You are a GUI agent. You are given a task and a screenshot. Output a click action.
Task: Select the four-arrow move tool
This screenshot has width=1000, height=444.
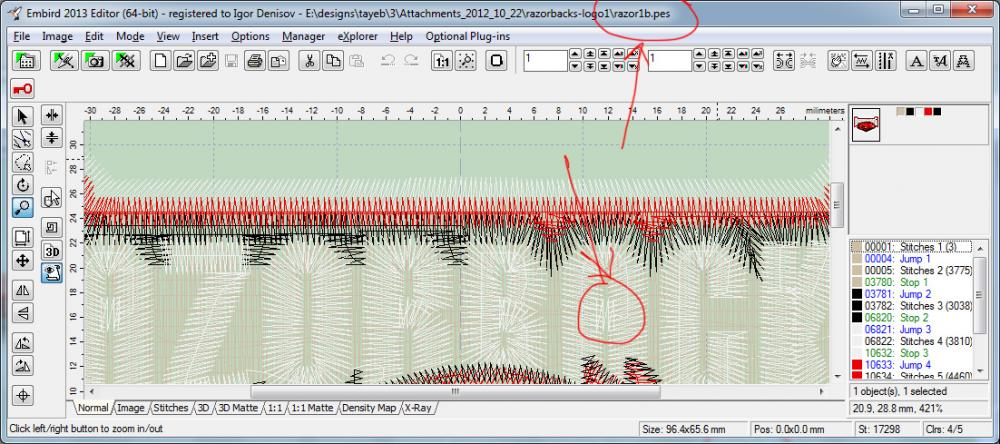[23, 260]
